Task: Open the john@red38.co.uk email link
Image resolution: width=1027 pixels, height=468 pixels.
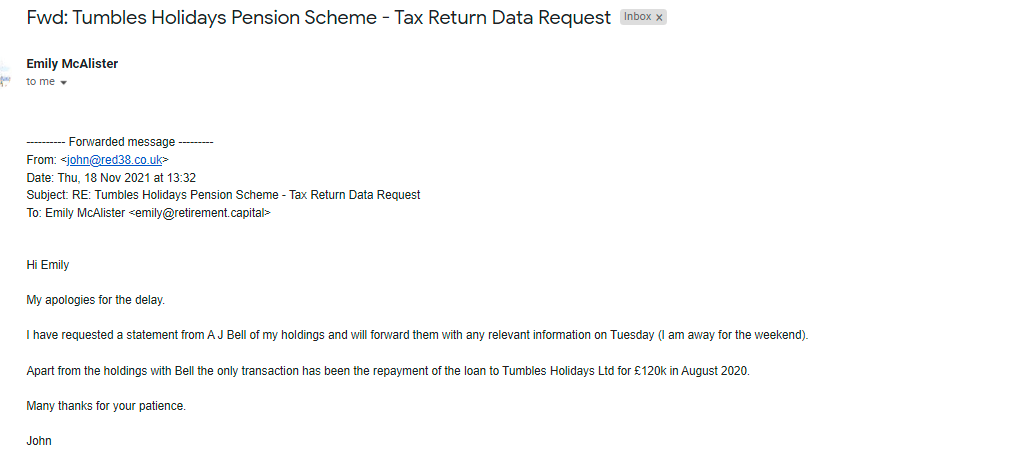Action: [x=115, y=160]
